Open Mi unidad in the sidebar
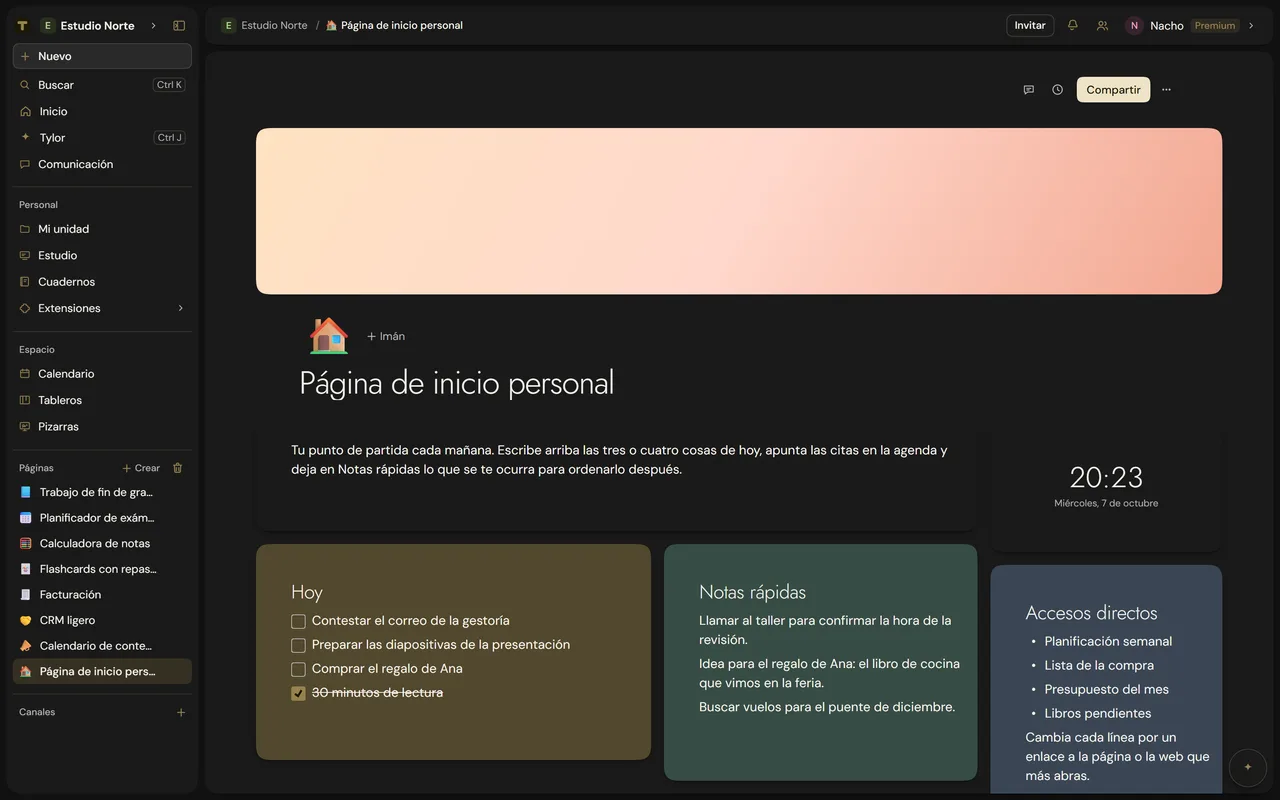The image size is (1280, 800). (102, 229)
